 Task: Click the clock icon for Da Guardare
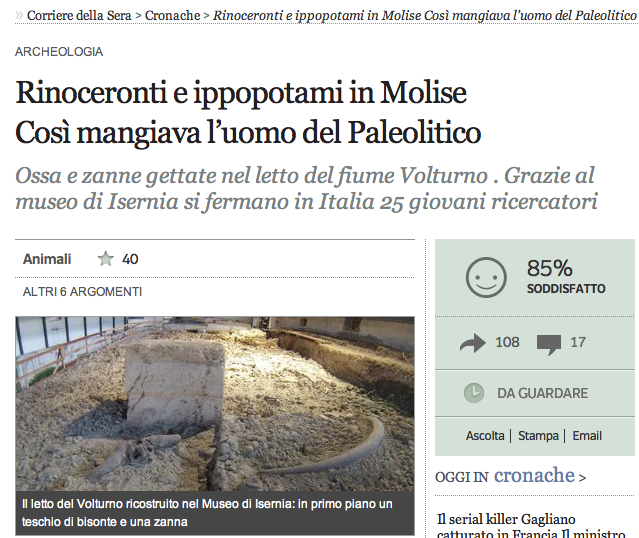click(474, 393)
